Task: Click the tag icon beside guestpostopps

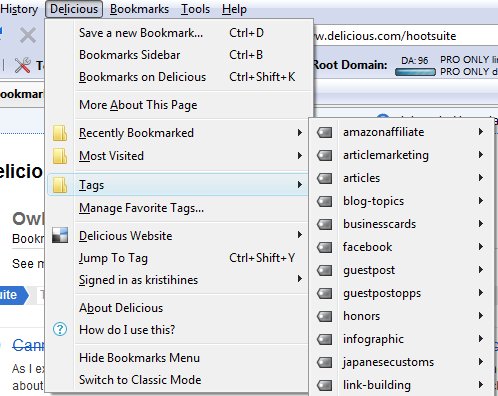Action: click(x=325, y=293)
